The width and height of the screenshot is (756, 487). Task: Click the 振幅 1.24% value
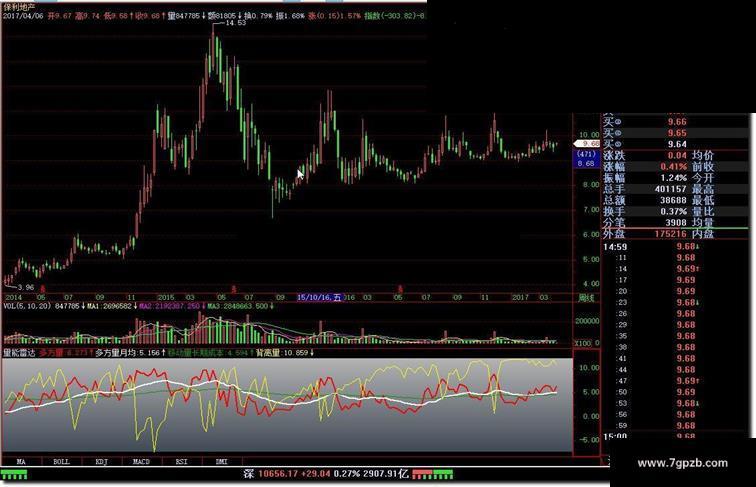674,178
